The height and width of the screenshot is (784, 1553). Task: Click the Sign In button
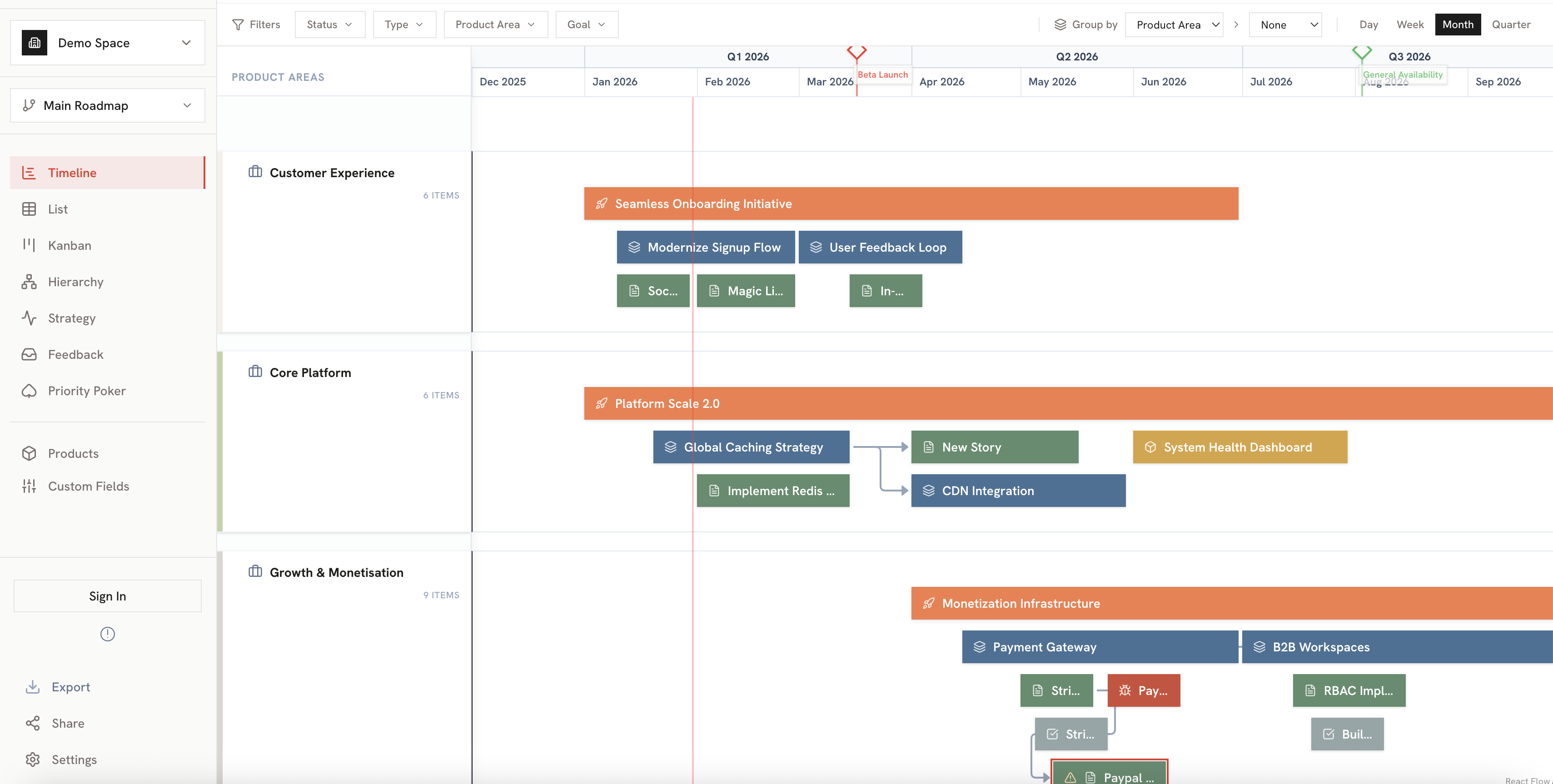(107, 595)
